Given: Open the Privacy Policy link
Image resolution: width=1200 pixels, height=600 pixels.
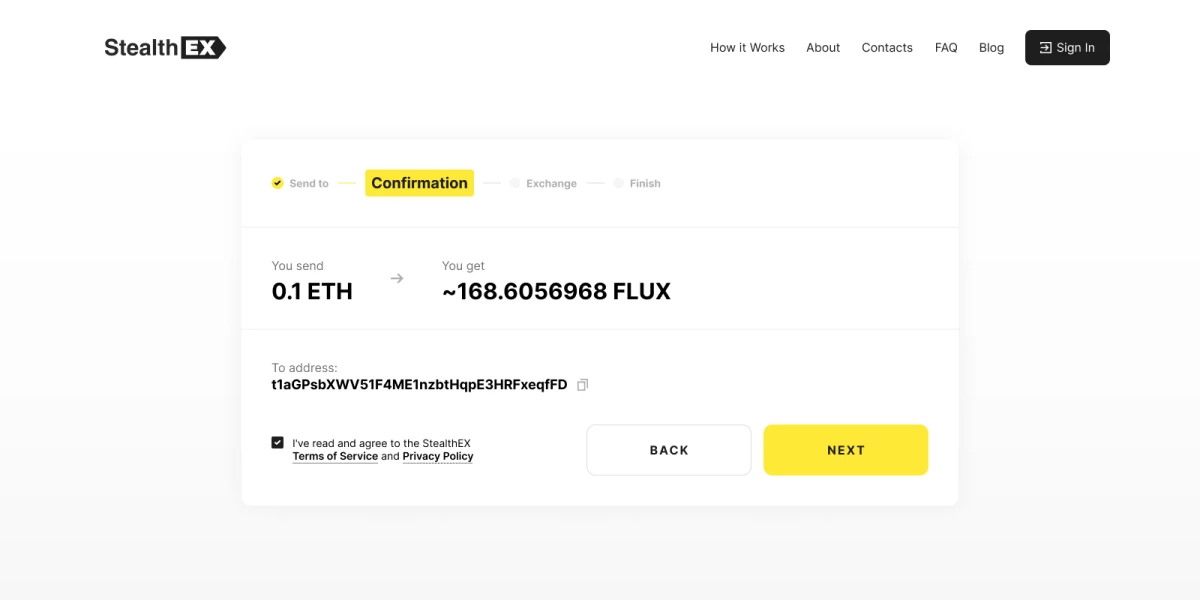Looking at the screenshot, I should [x=438, y=456].
